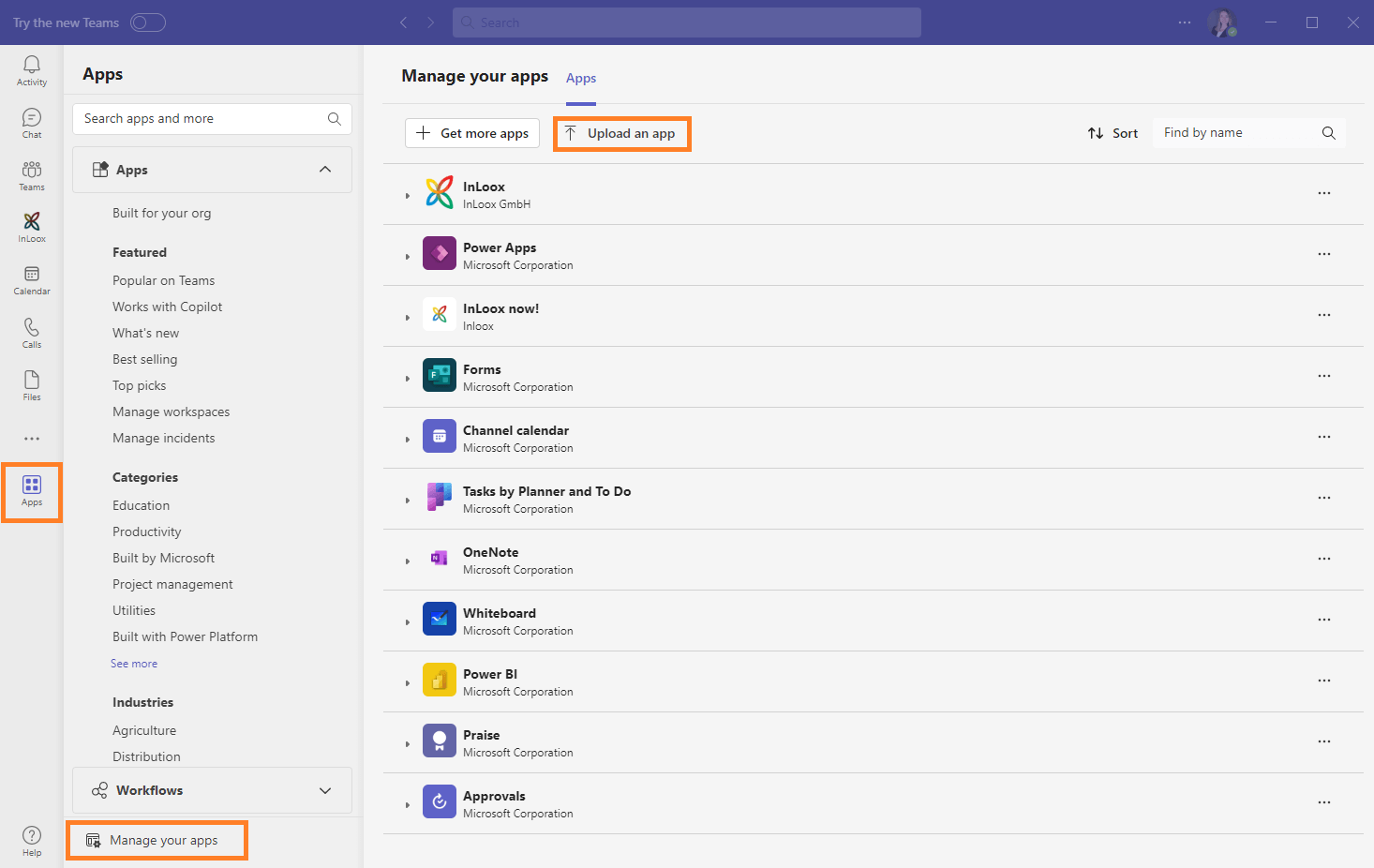Screen dimensions: 1374x868
Task: Go to Teams in the sidebar
Action: (32, 175)
